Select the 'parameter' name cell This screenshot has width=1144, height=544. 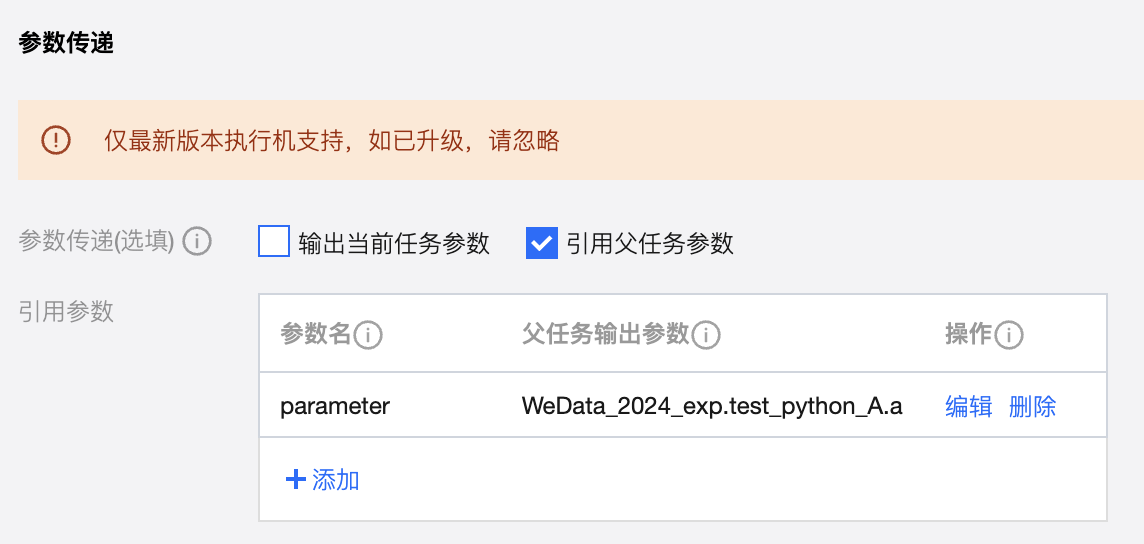pyautogui.click(x=335, y=406)
